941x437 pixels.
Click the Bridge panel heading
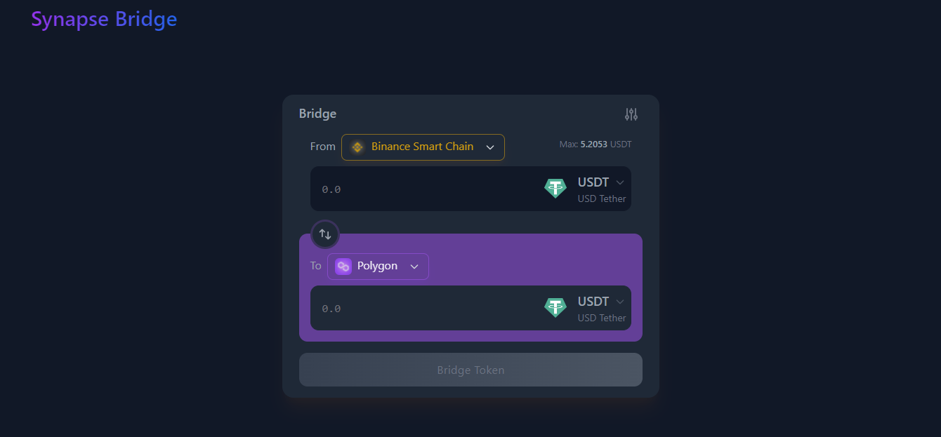(x=318, y=114)
